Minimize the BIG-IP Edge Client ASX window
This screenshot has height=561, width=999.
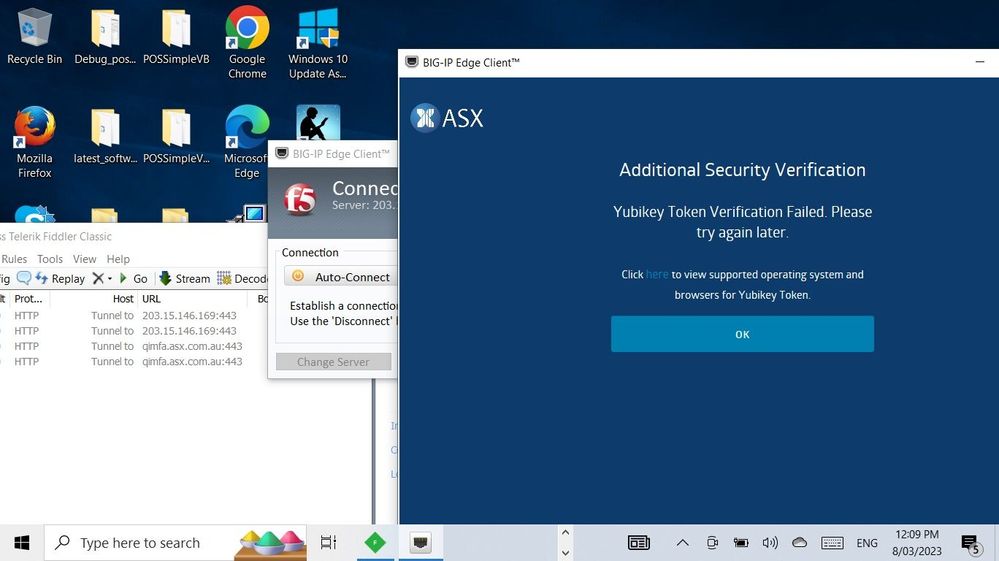coord(980,62)
